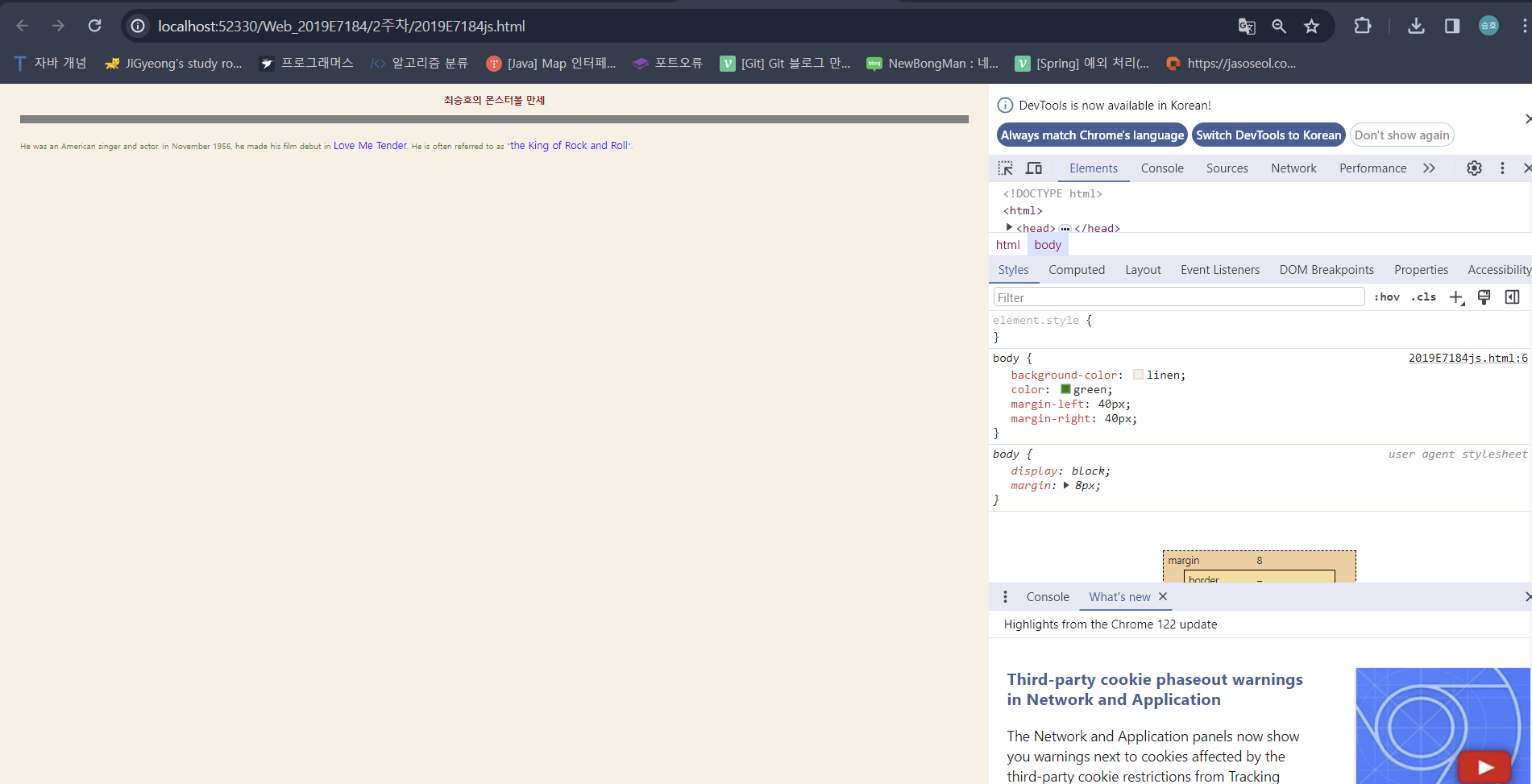Open the Chrome three-dot main menu
Viewport: 1532px width, 784px height.
coord(1525,26)
